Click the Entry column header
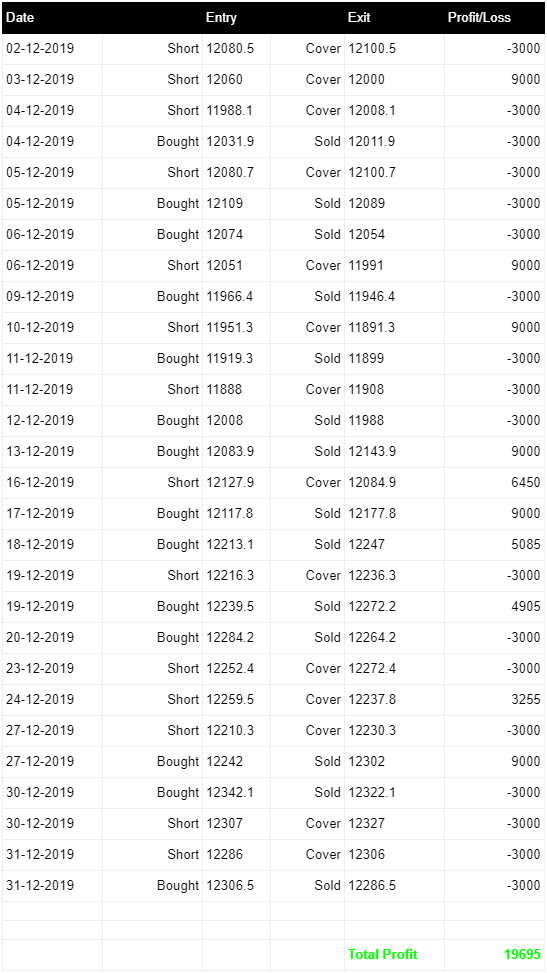 click(x=221, y=17)
